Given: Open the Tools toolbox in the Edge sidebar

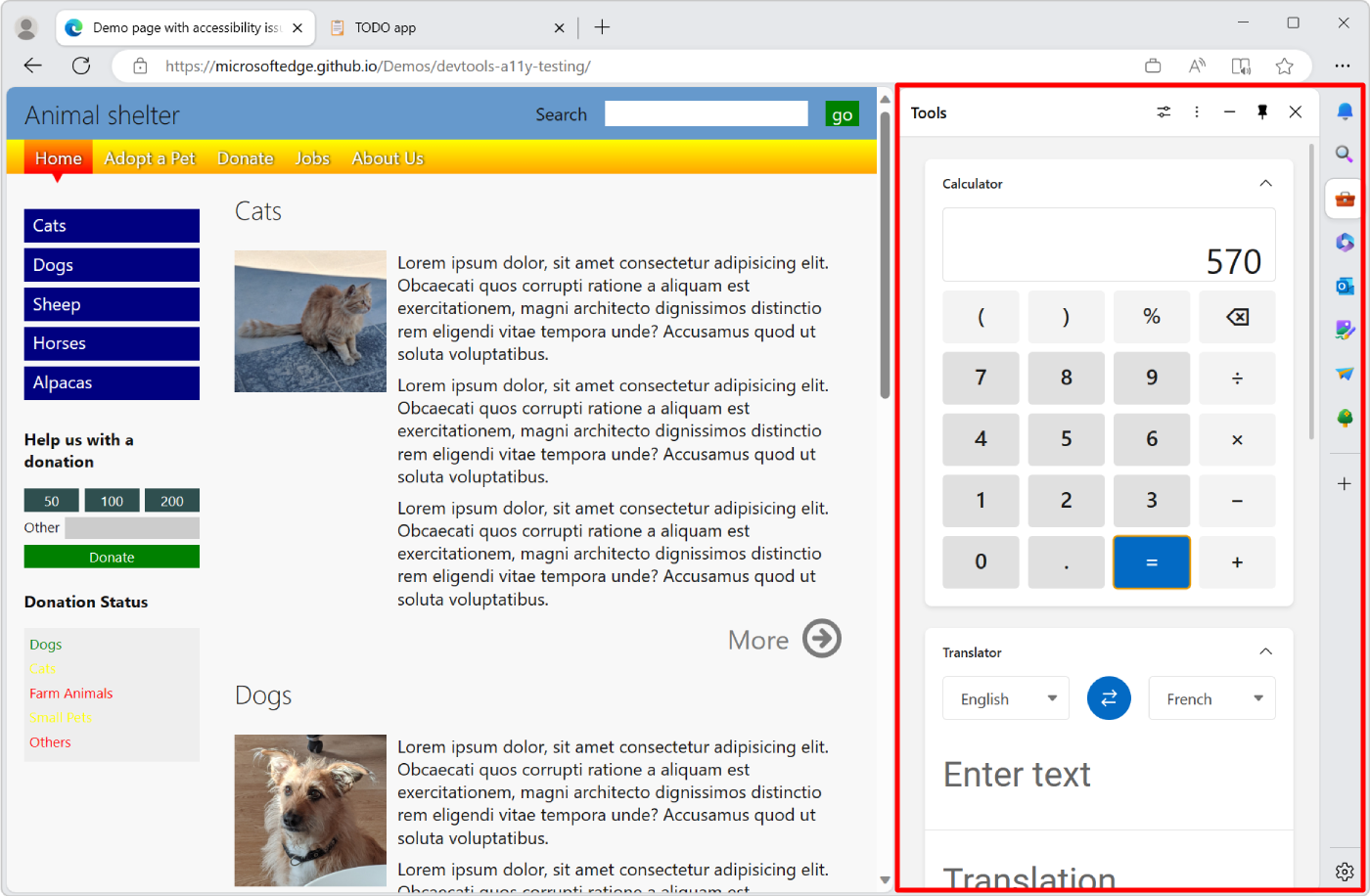Looking at the screenshot, I should (1344, 198).
